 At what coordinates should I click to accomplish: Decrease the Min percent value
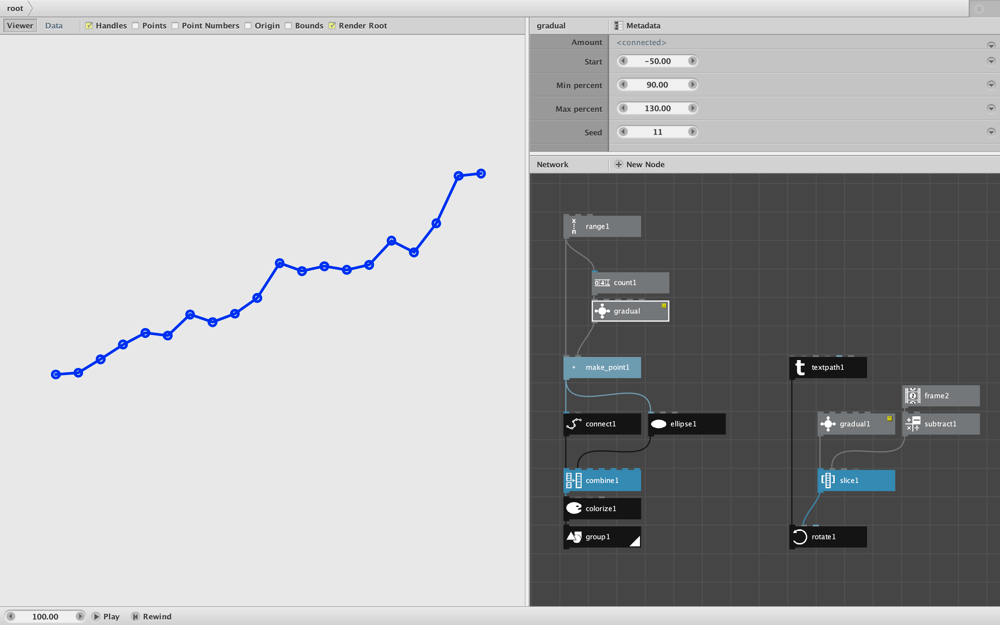click(623, 85)
